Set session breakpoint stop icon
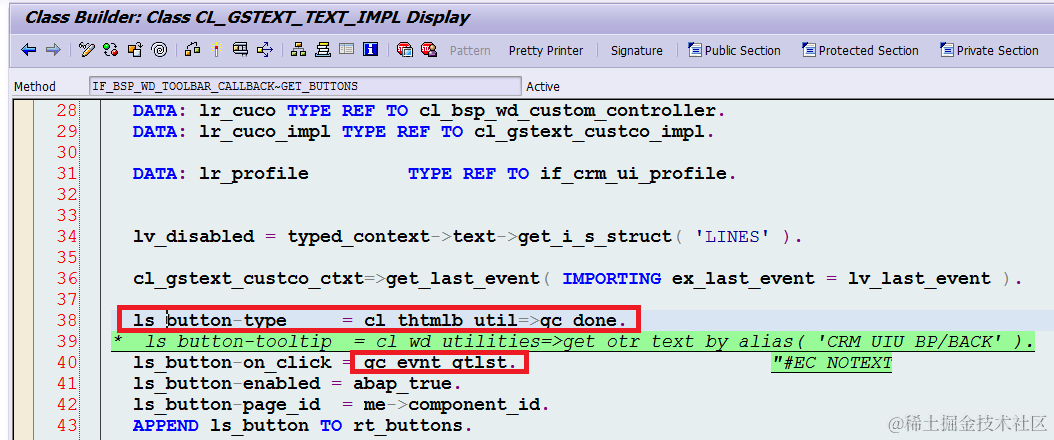 point(405,50)
